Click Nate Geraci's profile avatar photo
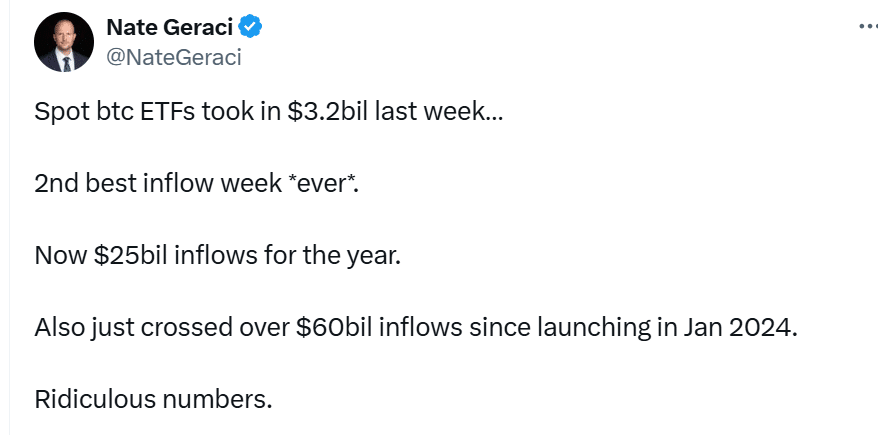The width and height of the screenshot is (878, 435). pos(63,44)
